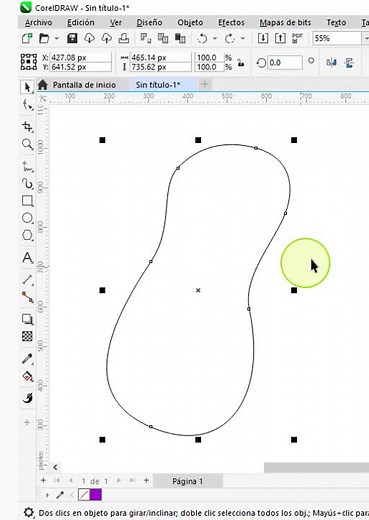Click the Export icon
The width and height of the screenshot is (369, 520).
click(280, 38)
